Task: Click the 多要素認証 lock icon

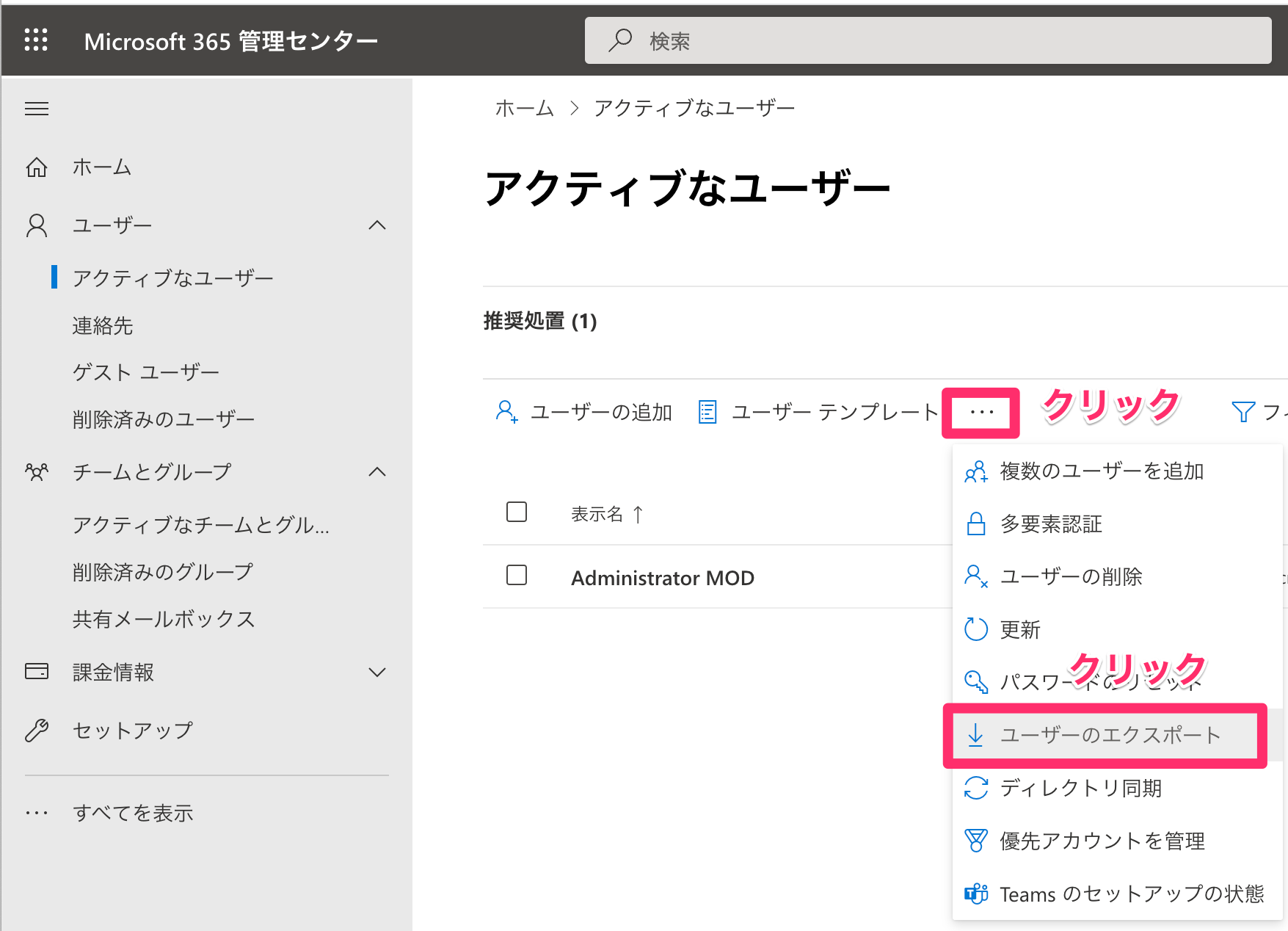Action: [x=976, y=524]
